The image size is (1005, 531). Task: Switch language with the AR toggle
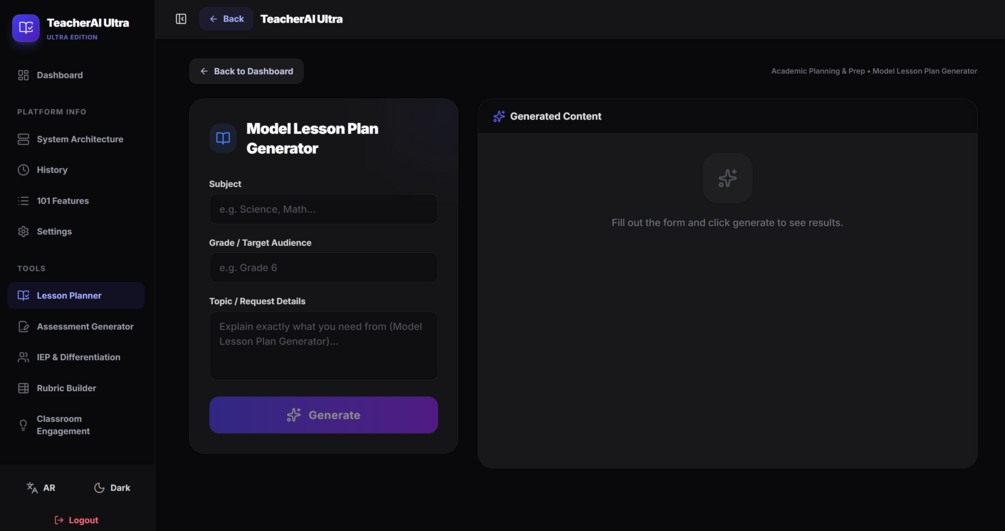(x=40, y=488)
